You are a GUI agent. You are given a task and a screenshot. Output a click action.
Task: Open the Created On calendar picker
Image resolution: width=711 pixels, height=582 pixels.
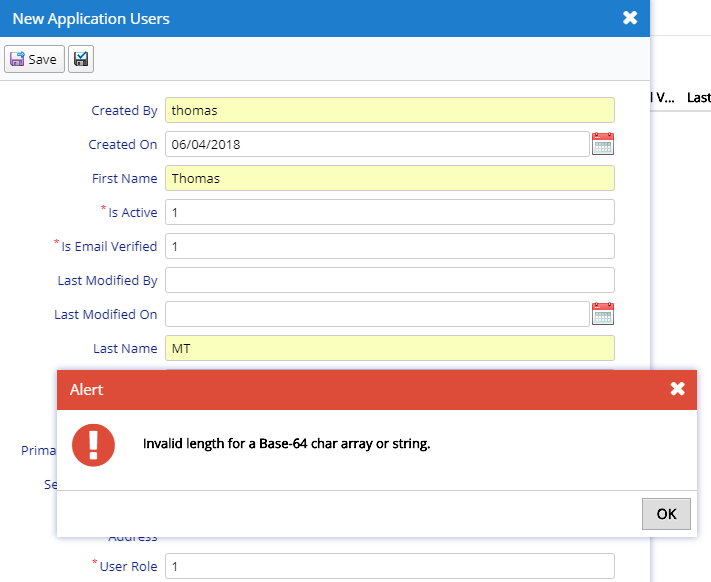coord(603,144)
